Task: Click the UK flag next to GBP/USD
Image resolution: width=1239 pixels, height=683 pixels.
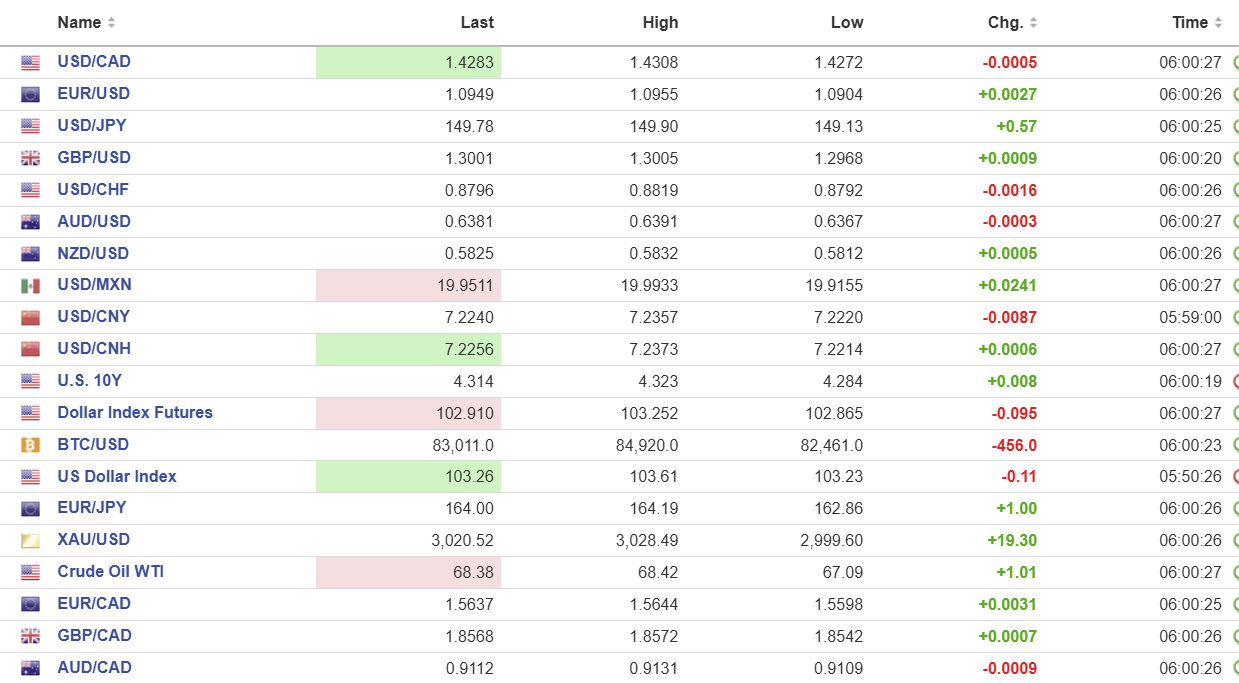Action: tap(30, 158)
